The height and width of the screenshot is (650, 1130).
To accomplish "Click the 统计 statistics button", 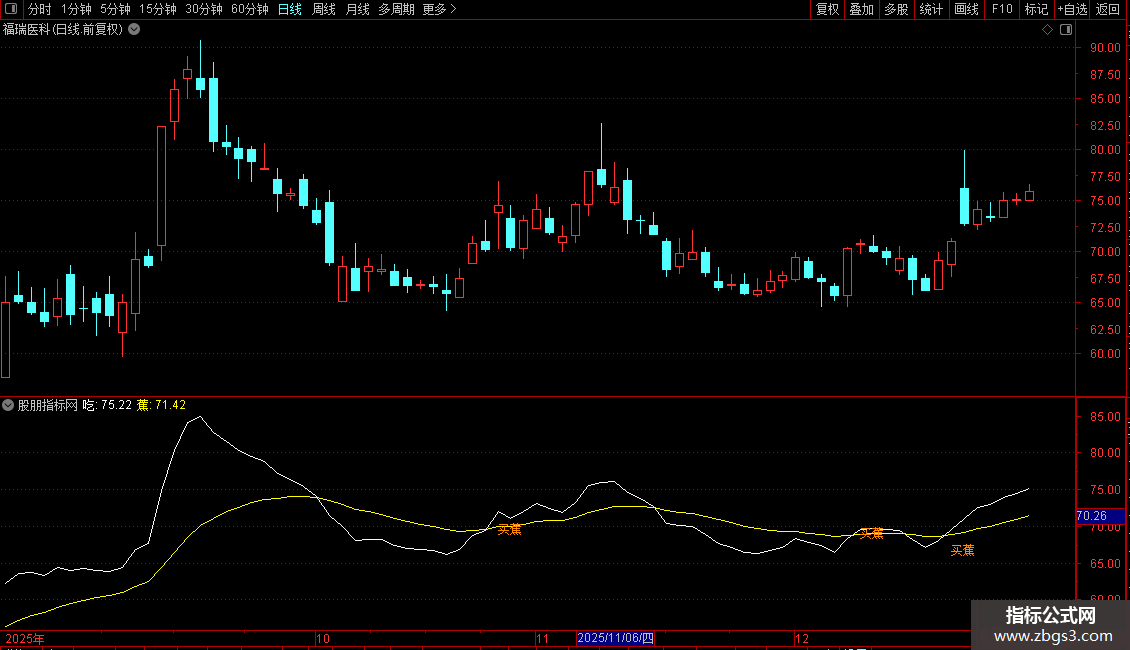I will (931, 9).
